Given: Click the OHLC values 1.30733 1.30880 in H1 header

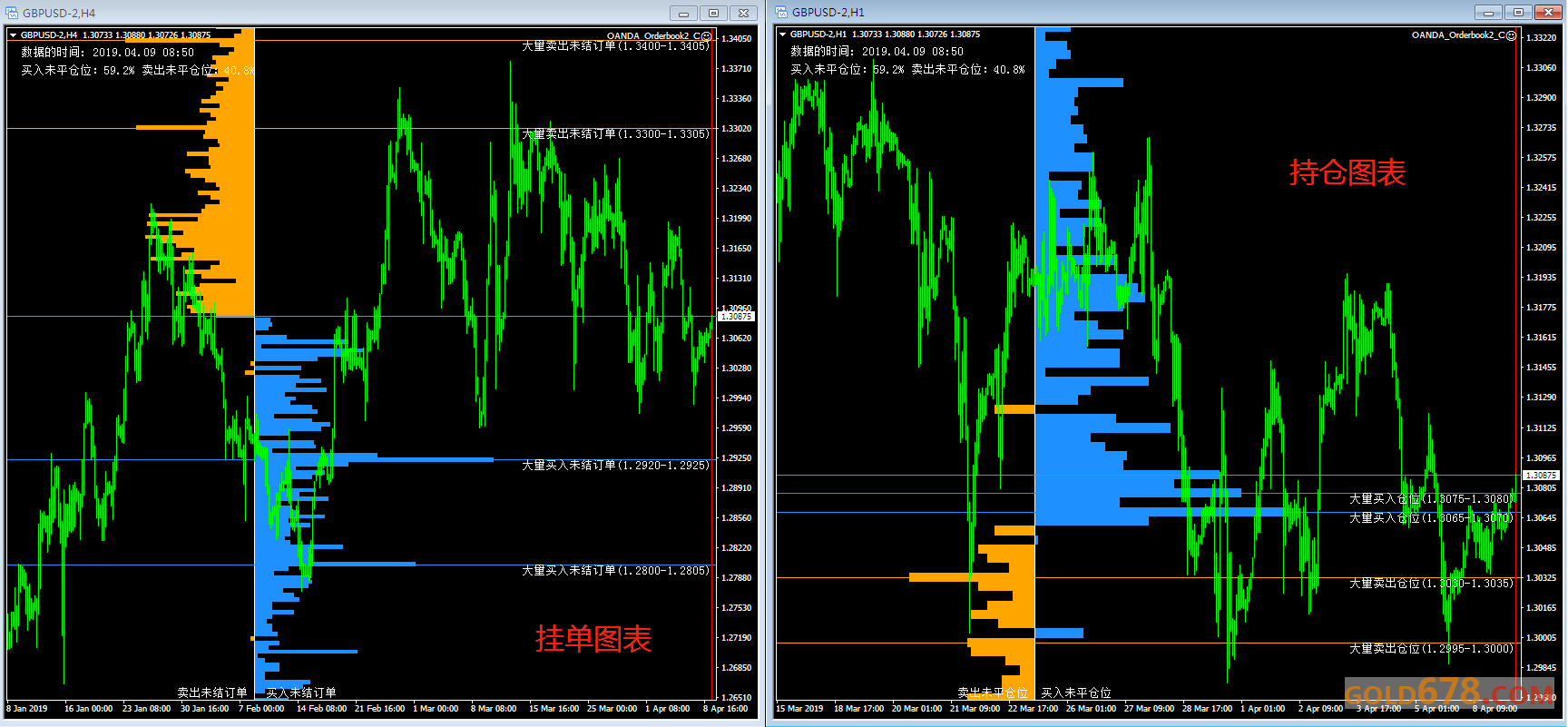Looking at the screenshot, I should pyautogui.click(x=883, y=34).
